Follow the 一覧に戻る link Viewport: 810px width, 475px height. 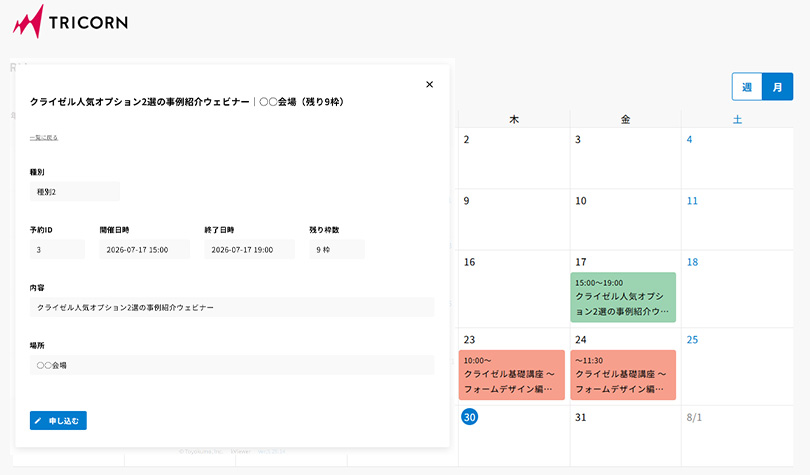pyautogui.click(x=44, y=138)
